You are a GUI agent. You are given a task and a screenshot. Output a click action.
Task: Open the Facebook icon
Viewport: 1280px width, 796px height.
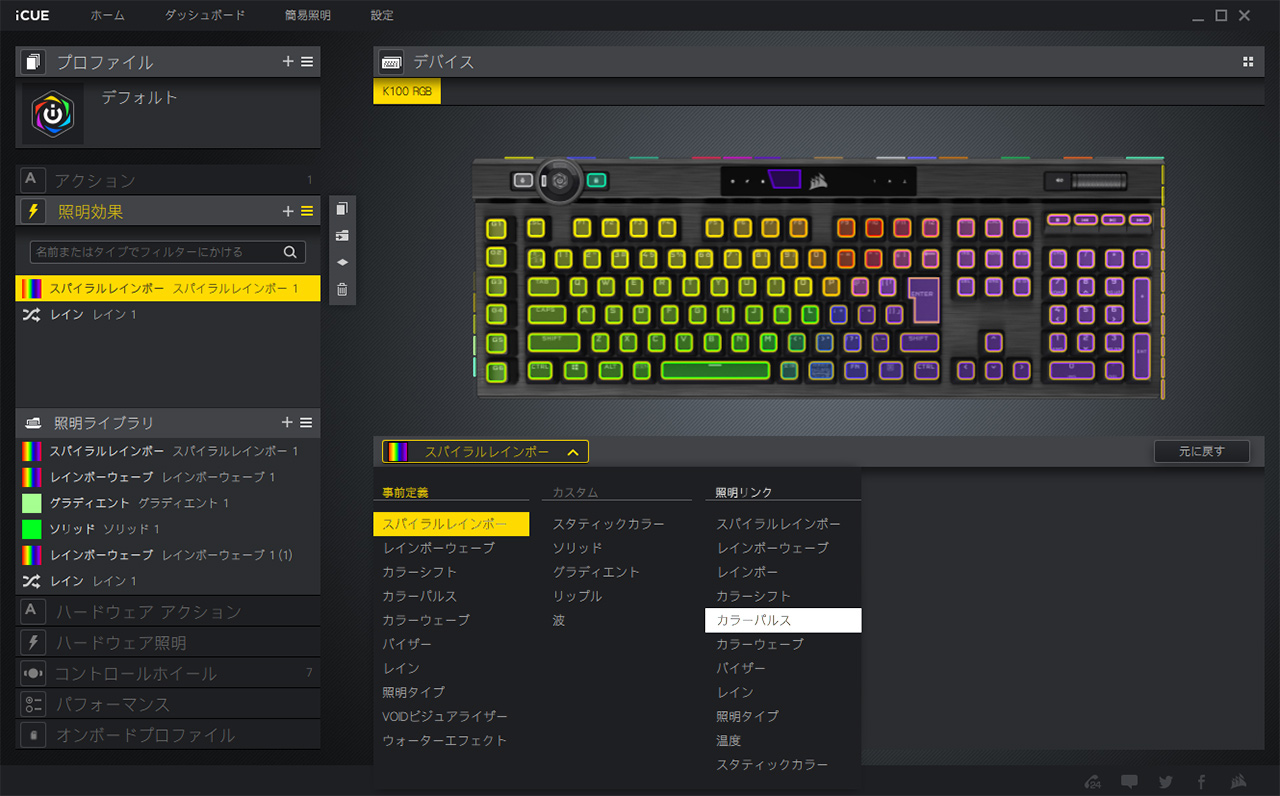pyautogui.click(x=1201, y=782)
